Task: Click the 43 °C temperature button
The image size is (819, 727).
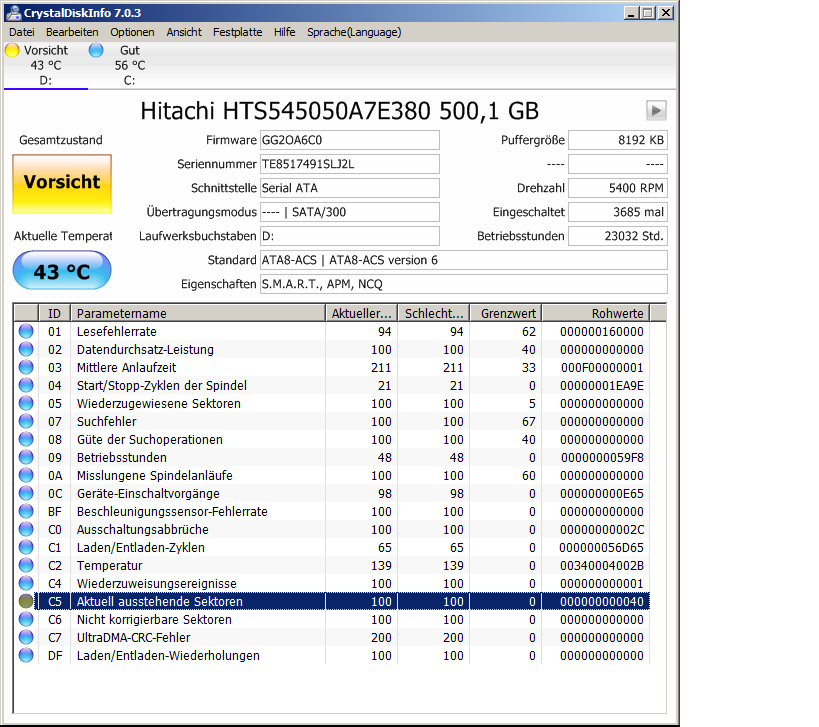Action: [x=62, y=271]
